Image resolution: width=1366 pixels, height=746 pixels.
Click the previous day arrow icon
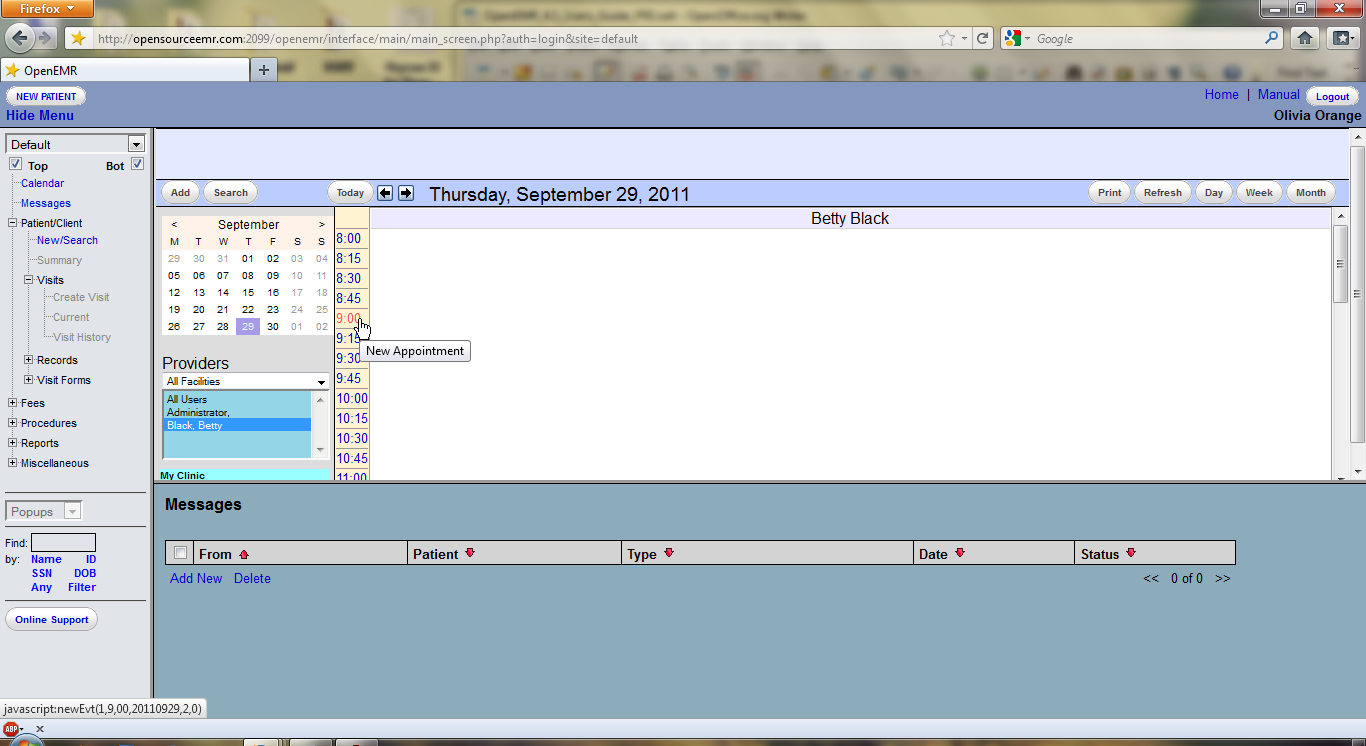[385, 193]
